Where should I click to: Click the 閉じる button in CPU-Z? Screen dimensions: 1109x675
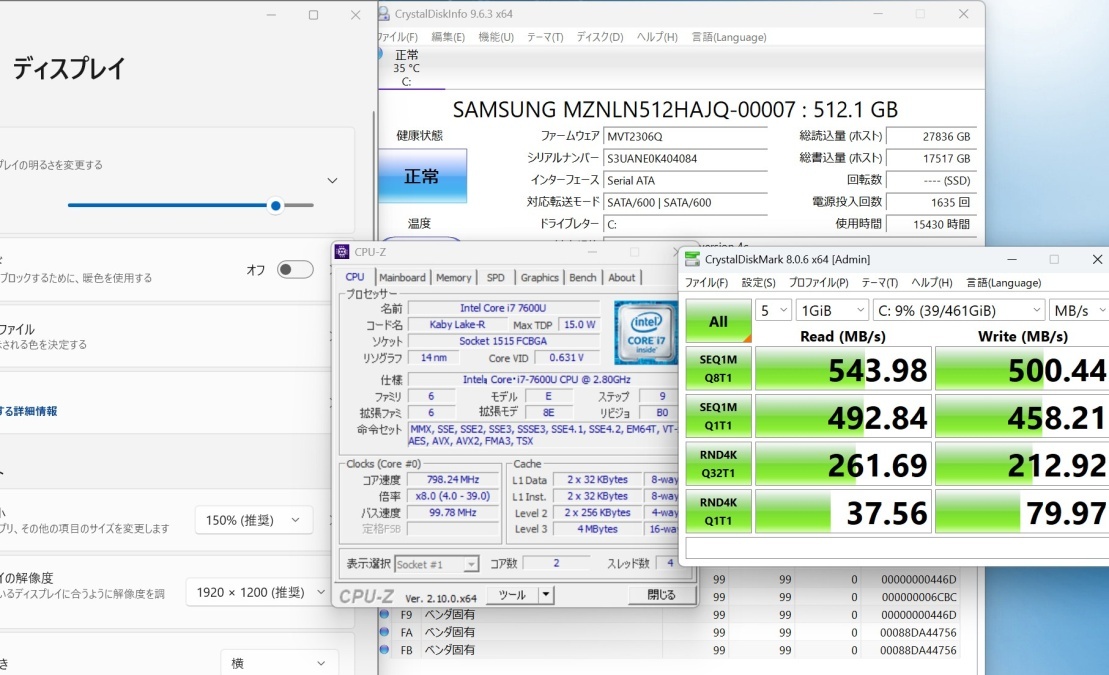pos(662,595)
